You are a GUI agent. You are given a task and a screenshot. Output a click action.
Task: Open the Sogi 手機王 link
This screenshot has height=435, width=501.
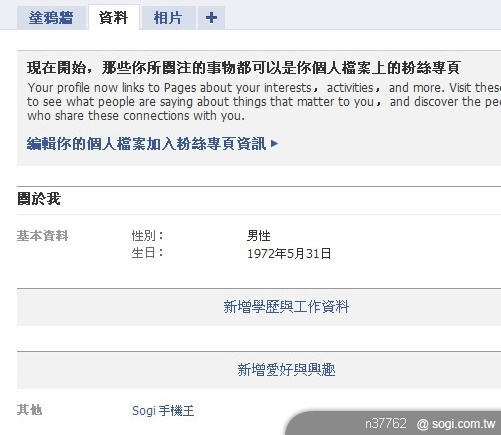163,410
